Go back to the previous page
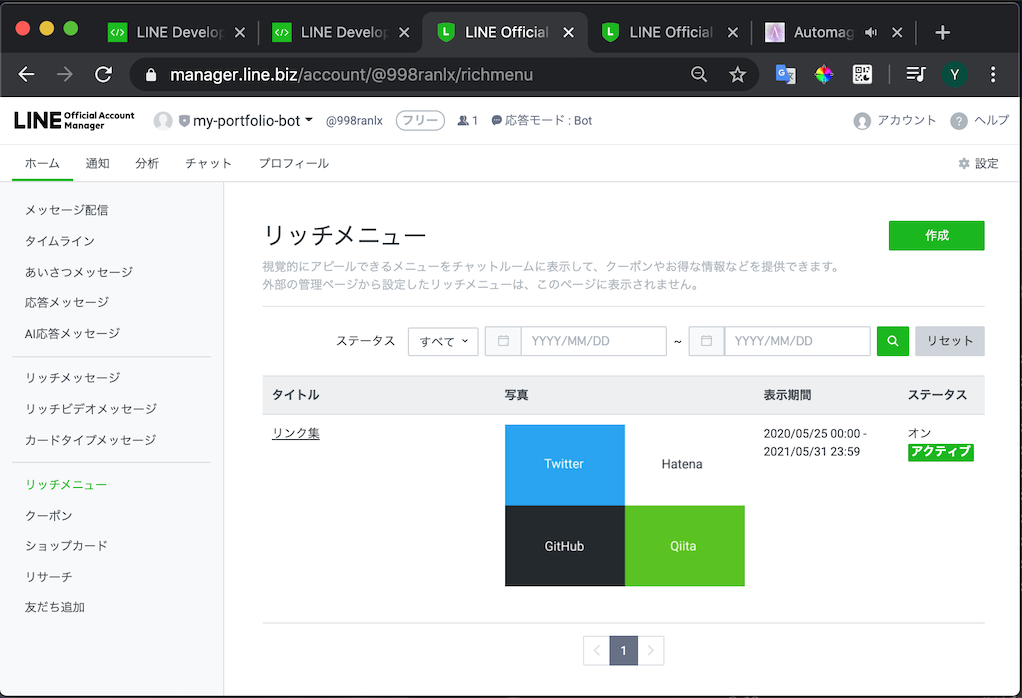 (x=26, y=74)
